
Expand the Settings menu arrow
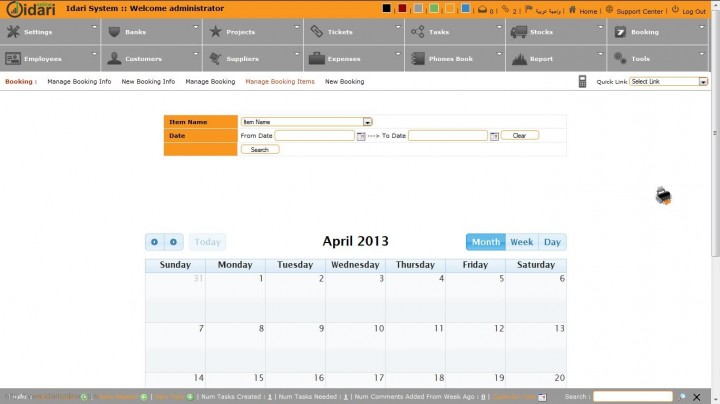point(94,27)
